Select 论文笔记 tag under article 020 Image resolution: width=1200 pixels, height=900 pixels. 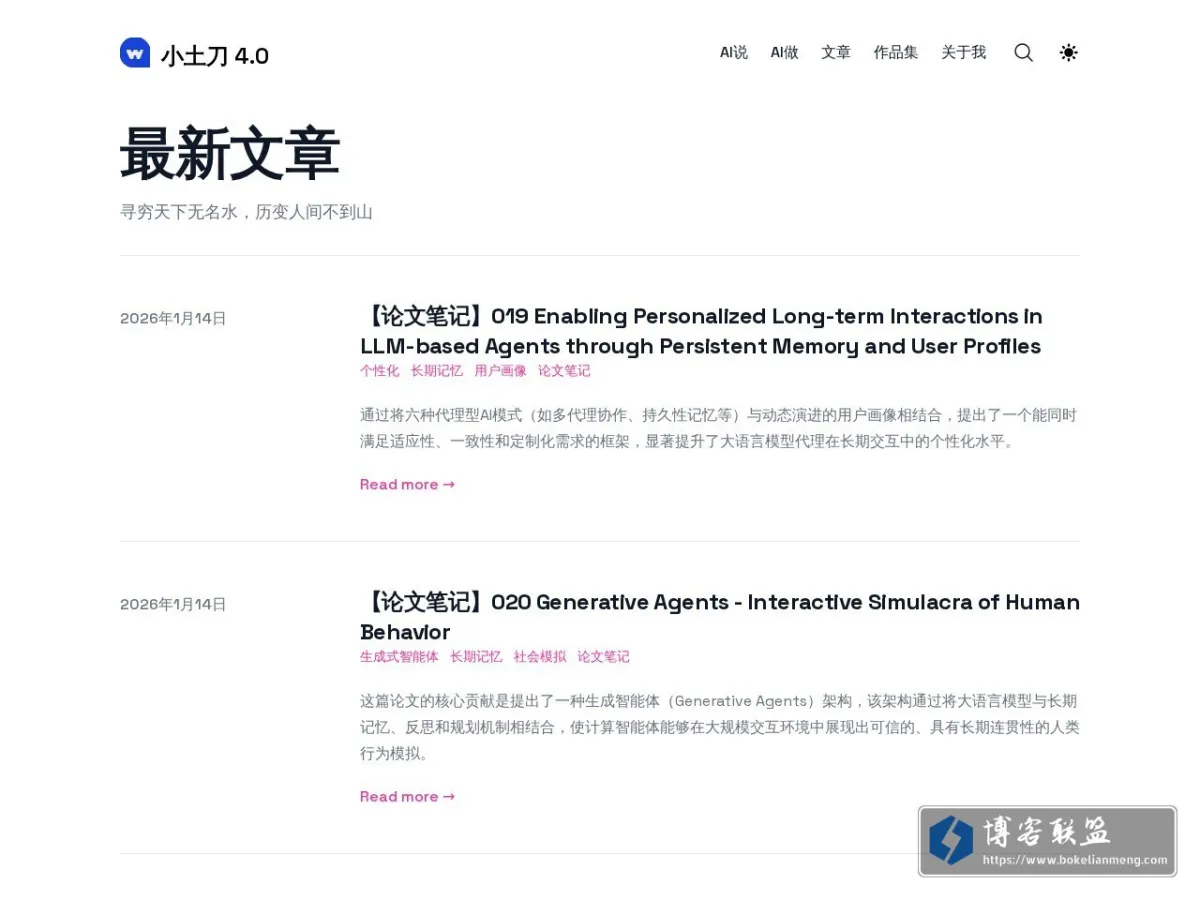pyautogui.click(x=603, y=657)
